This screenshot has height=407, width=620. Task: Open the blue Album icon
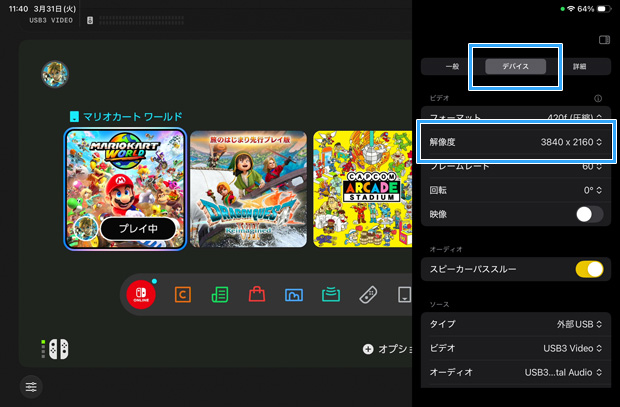(x=294, y=295)
